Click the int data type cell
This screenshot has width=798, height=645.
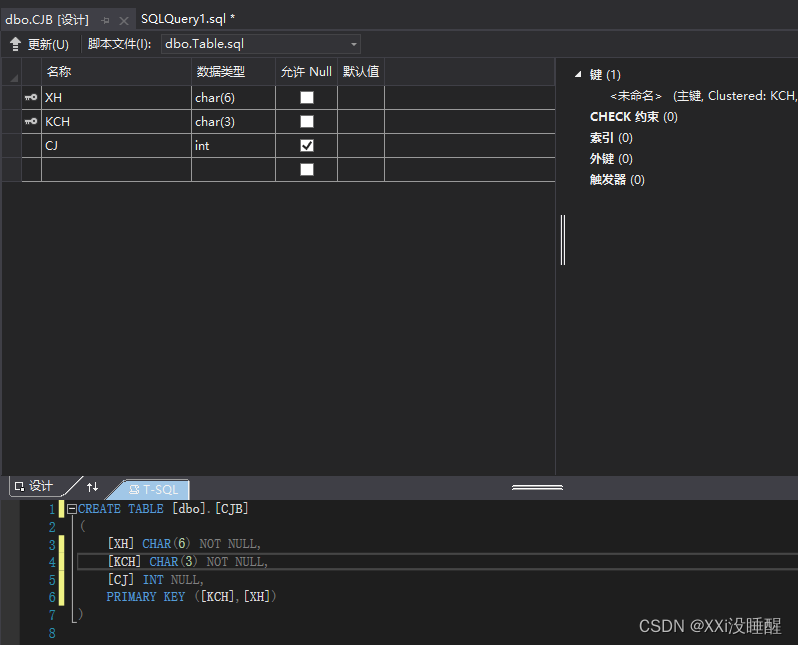click(x=233, y=146)
